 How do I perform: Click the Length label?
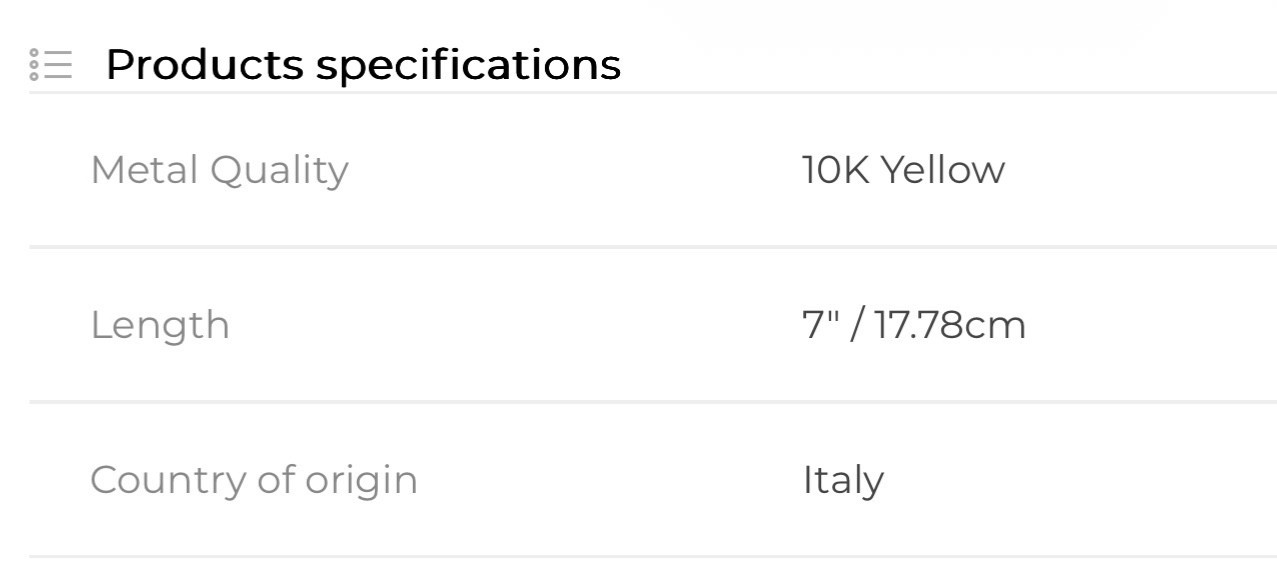pyautogui.click(x=160, y=325)
